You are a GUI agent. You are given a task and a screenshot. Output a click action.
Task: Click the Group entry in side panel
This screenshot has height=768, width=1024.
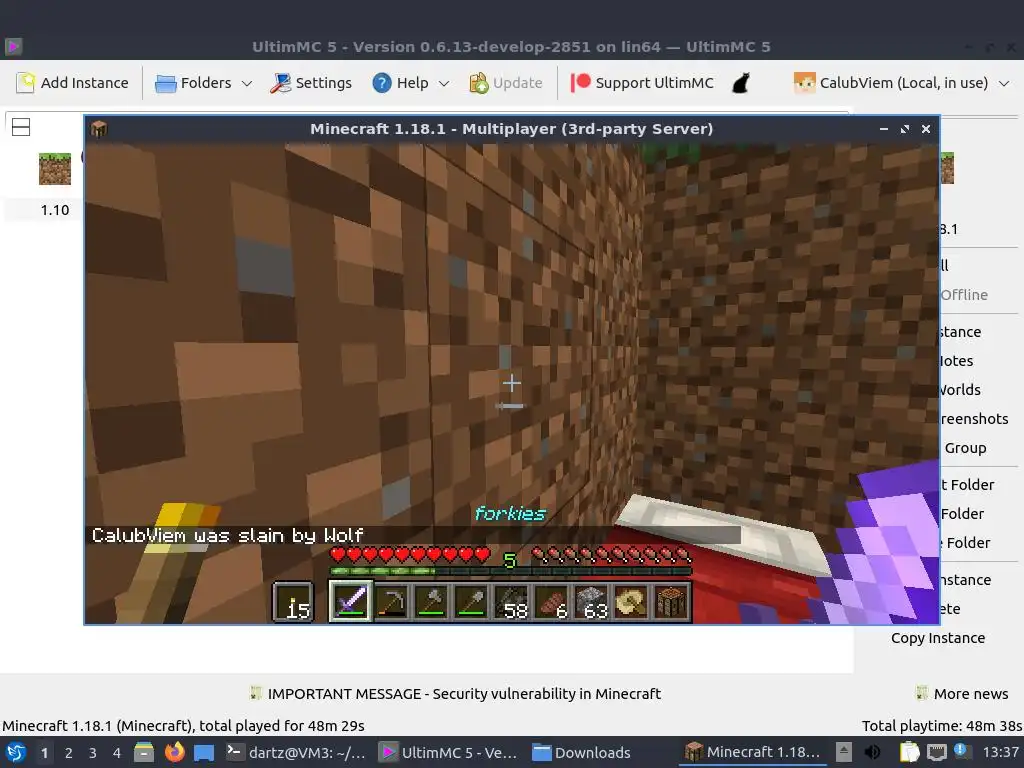[x=965, y=448]
